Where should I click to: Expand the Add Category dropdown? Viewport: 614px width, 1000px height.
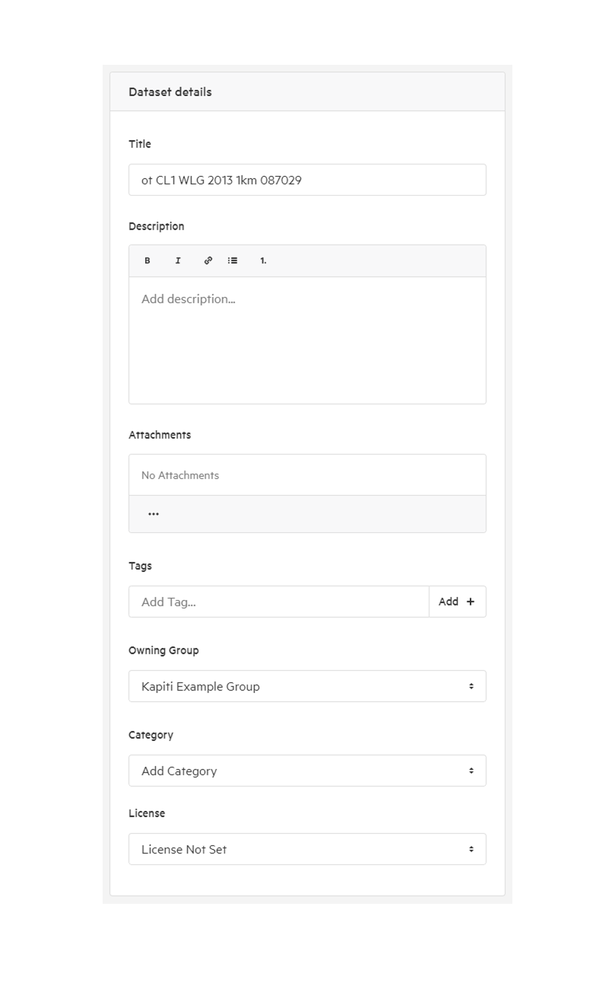tap(307, 771)
